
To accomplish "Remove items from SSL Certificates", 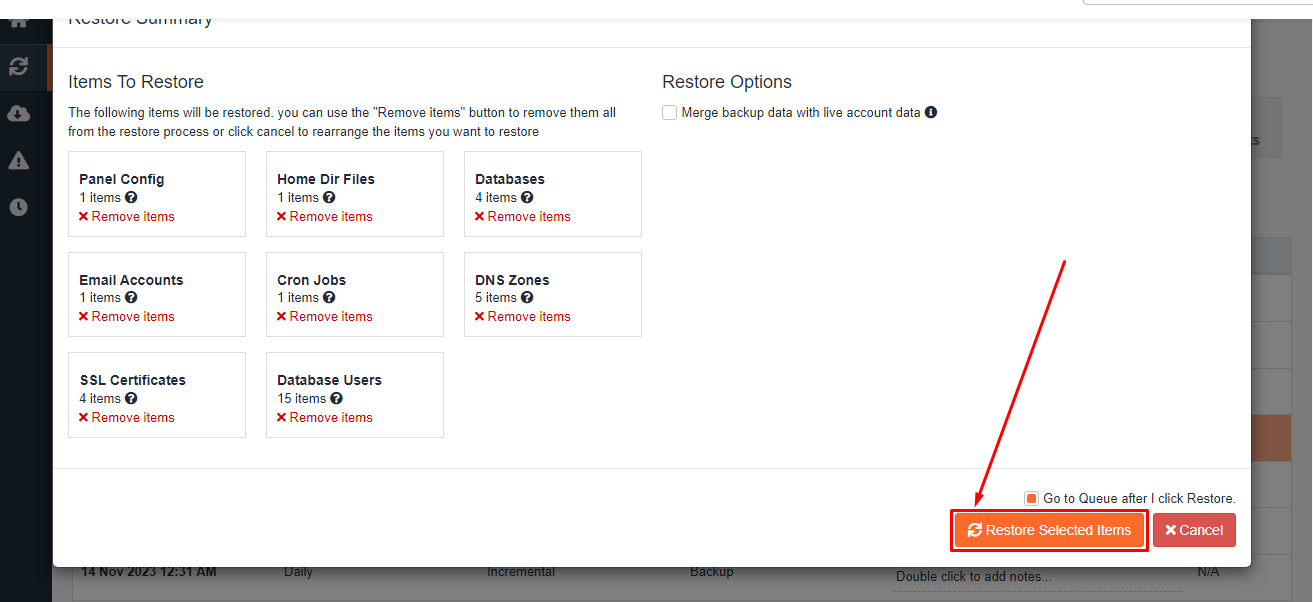I will point(127,417).
